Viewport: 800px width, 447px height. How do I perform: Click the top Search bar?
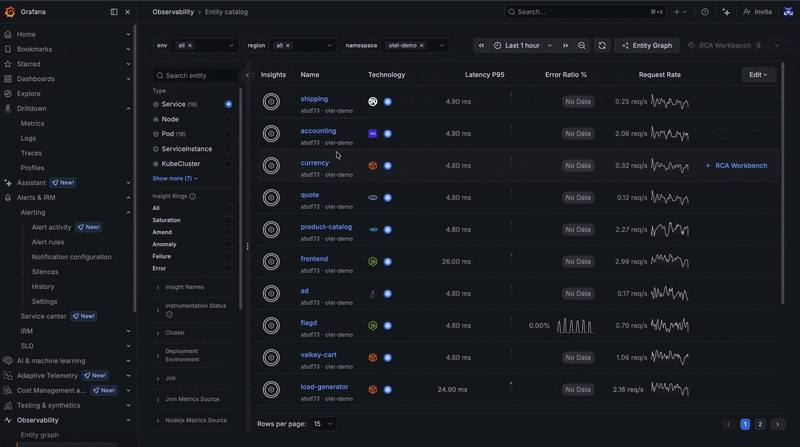coord(585,12)
